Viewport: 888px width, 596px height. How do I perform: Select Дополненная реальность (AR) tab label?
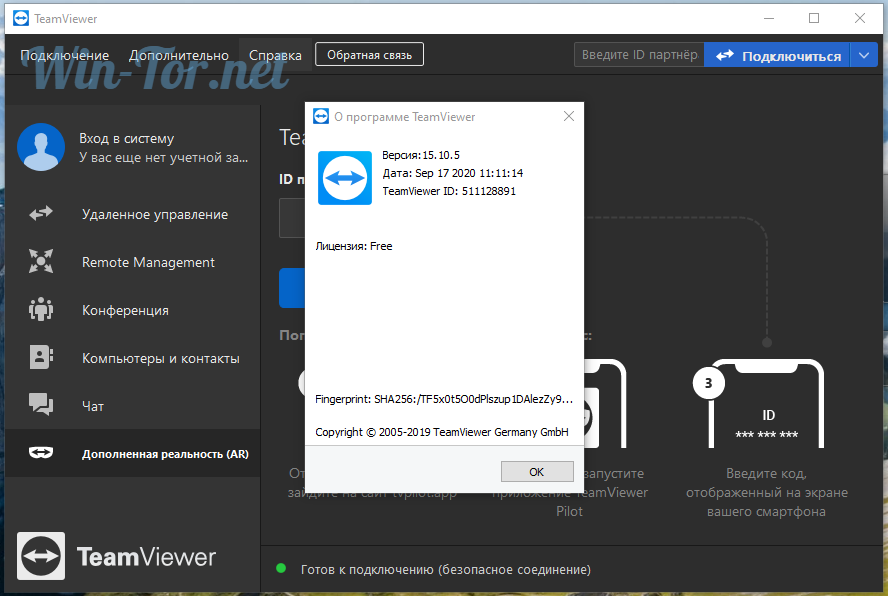(165, 454)
